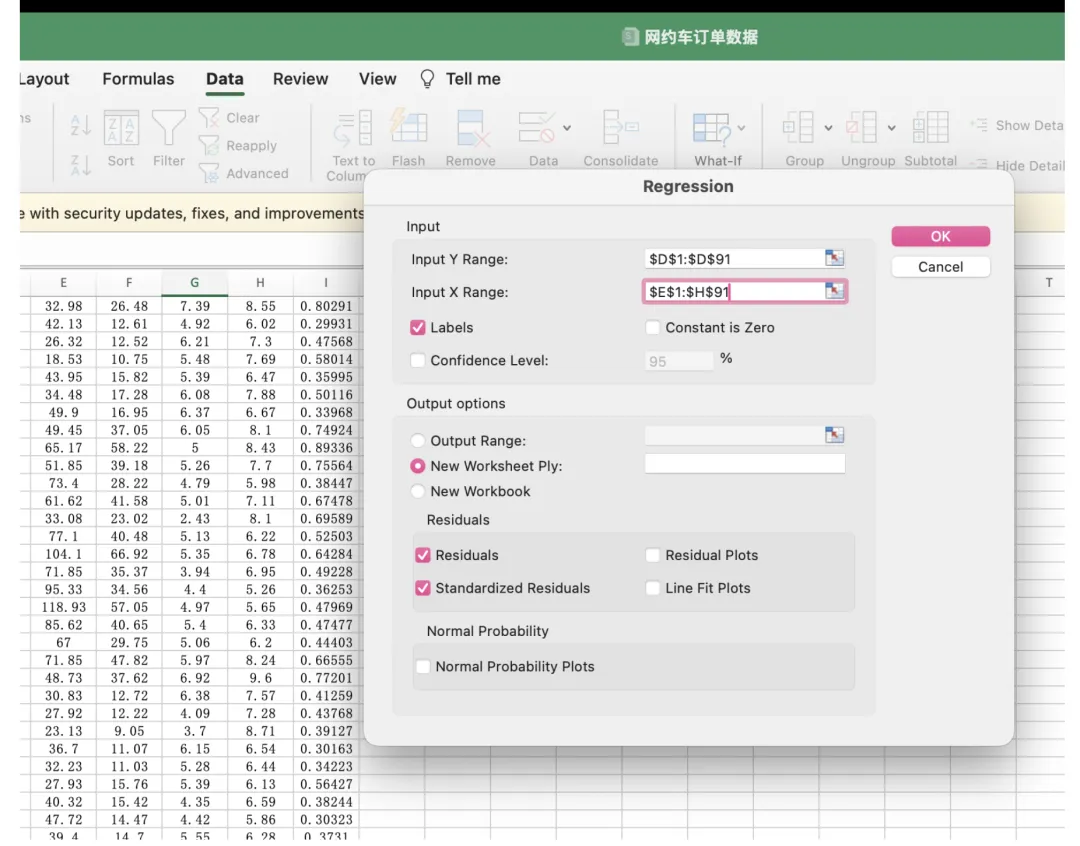Click the Show Detail icon
The height and width of the screenshot is (846, 1080).
tap(979, 125)
